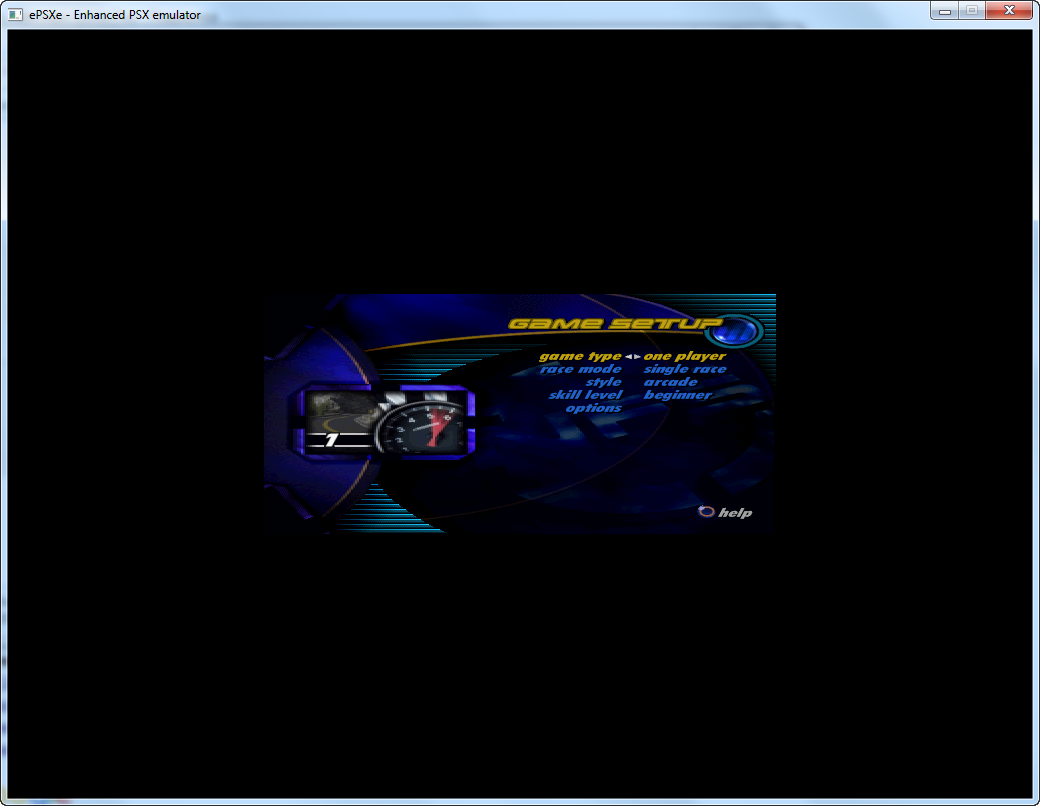Click the ePSXe window icon in the title bar
Viewport: 1040px width, 806px height.
15,14
